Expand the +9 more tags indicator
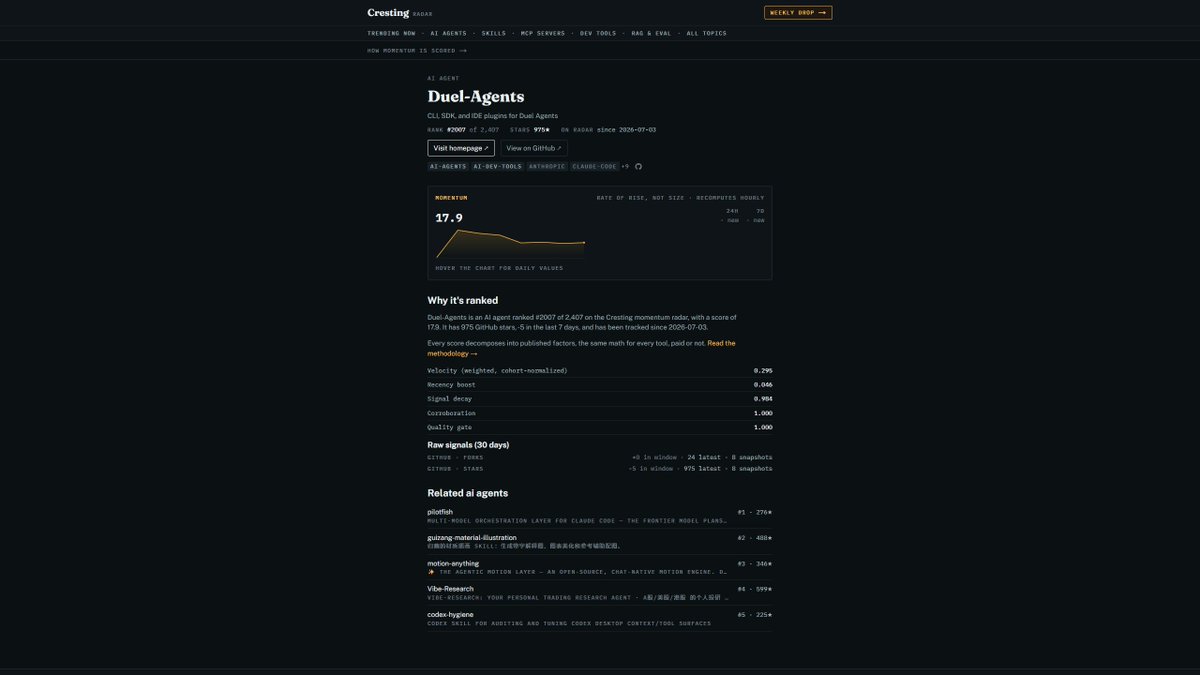The height and width of the screenshot is (675, 1200). 625,167
